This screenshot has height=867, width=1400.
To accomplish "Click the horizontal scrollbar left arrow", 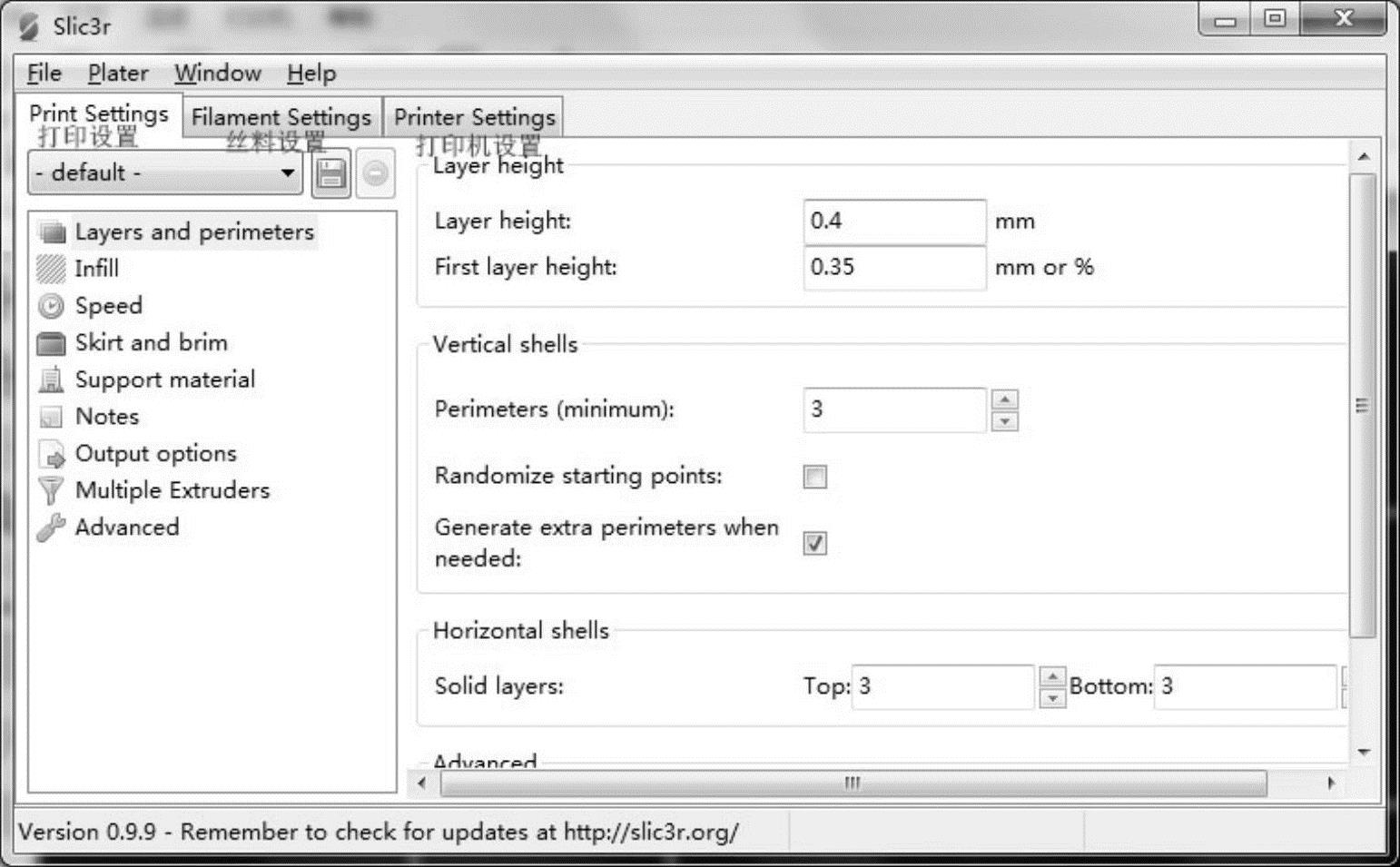I will pyautogui.click(x=422, y=783).
